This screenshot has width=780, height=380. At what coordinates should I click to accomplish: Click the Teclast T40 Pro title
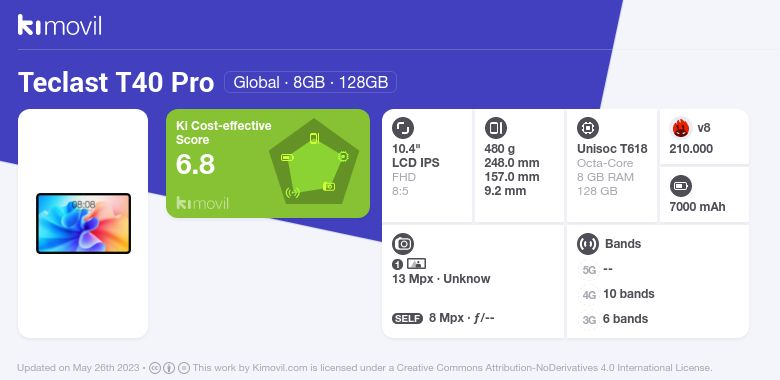[116, 82]
